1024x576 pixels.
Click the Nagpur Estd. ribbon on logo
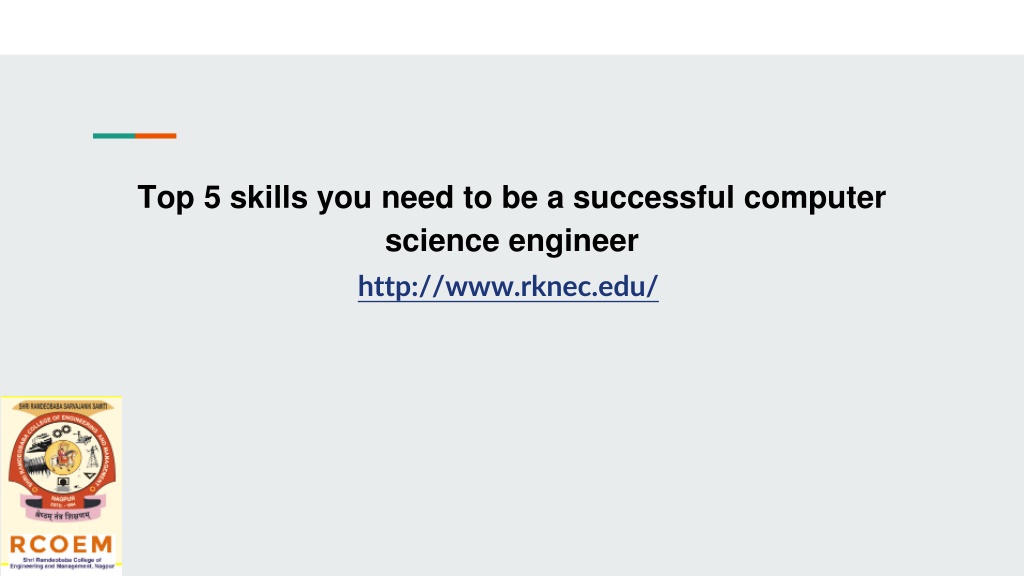[x=63, y=502]
